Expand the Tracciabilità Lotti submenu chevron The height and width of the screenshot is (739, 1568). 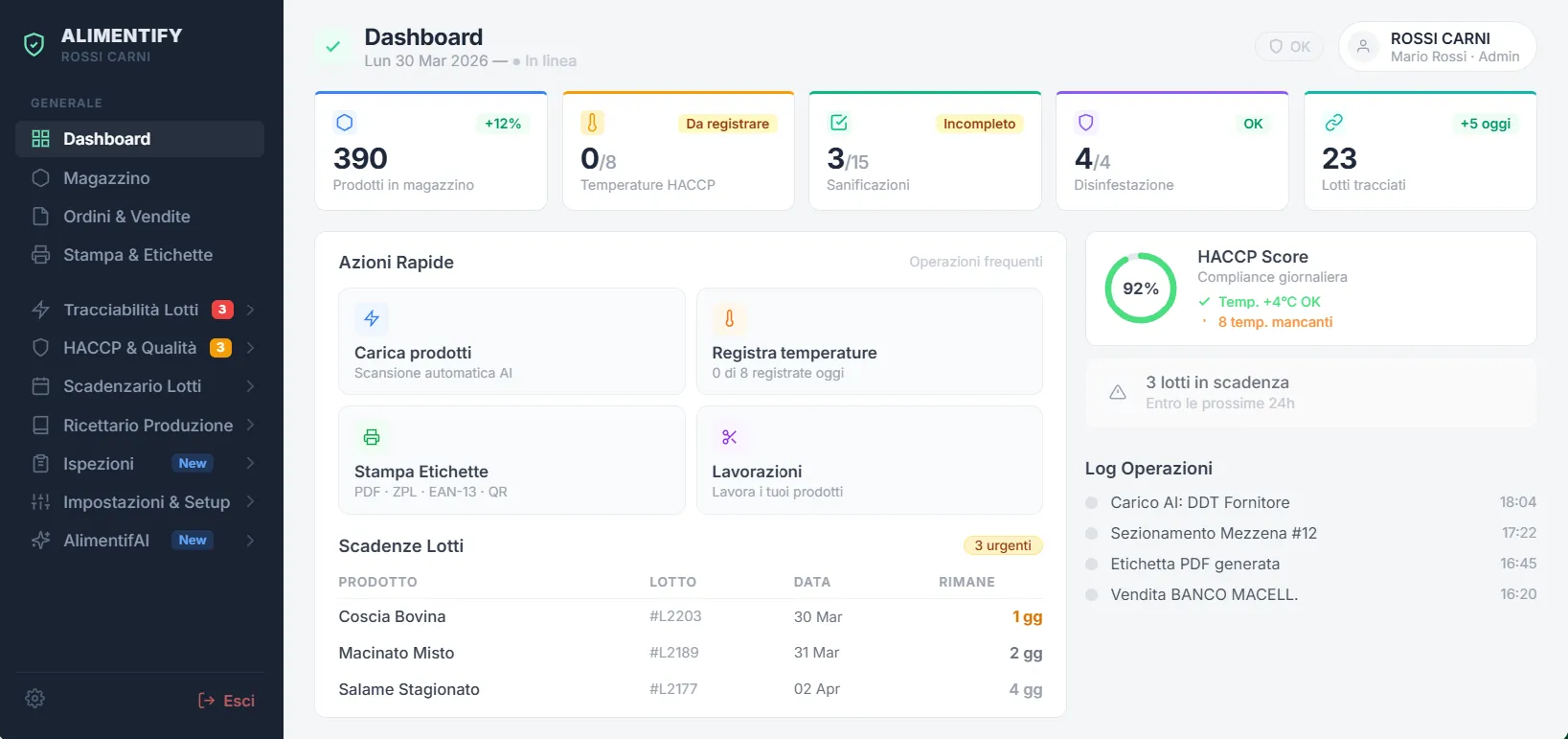click(250, 310)
